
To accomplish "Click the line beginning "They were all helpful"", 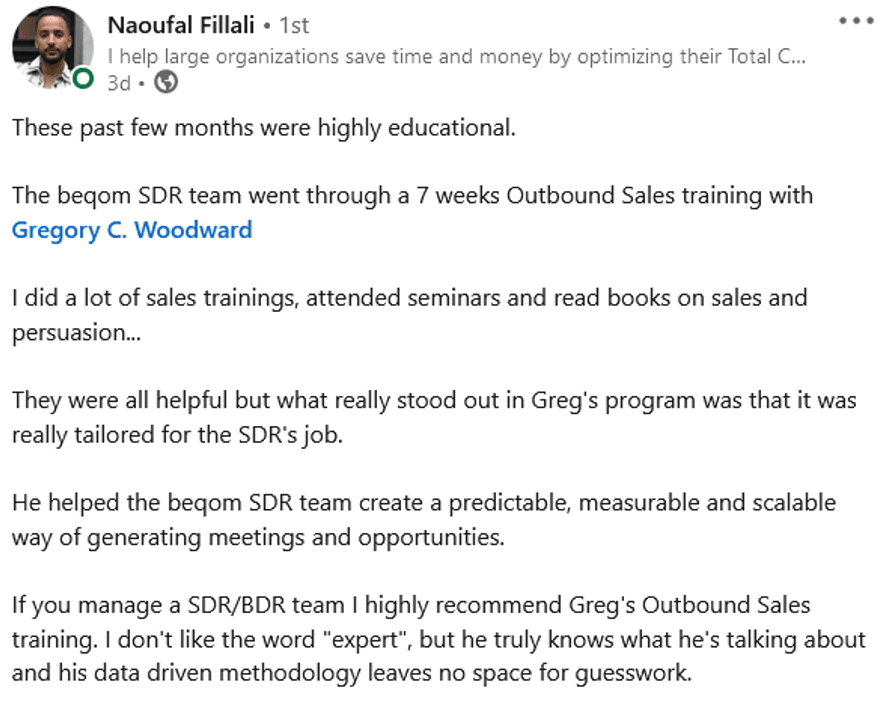I will (434, 400).
